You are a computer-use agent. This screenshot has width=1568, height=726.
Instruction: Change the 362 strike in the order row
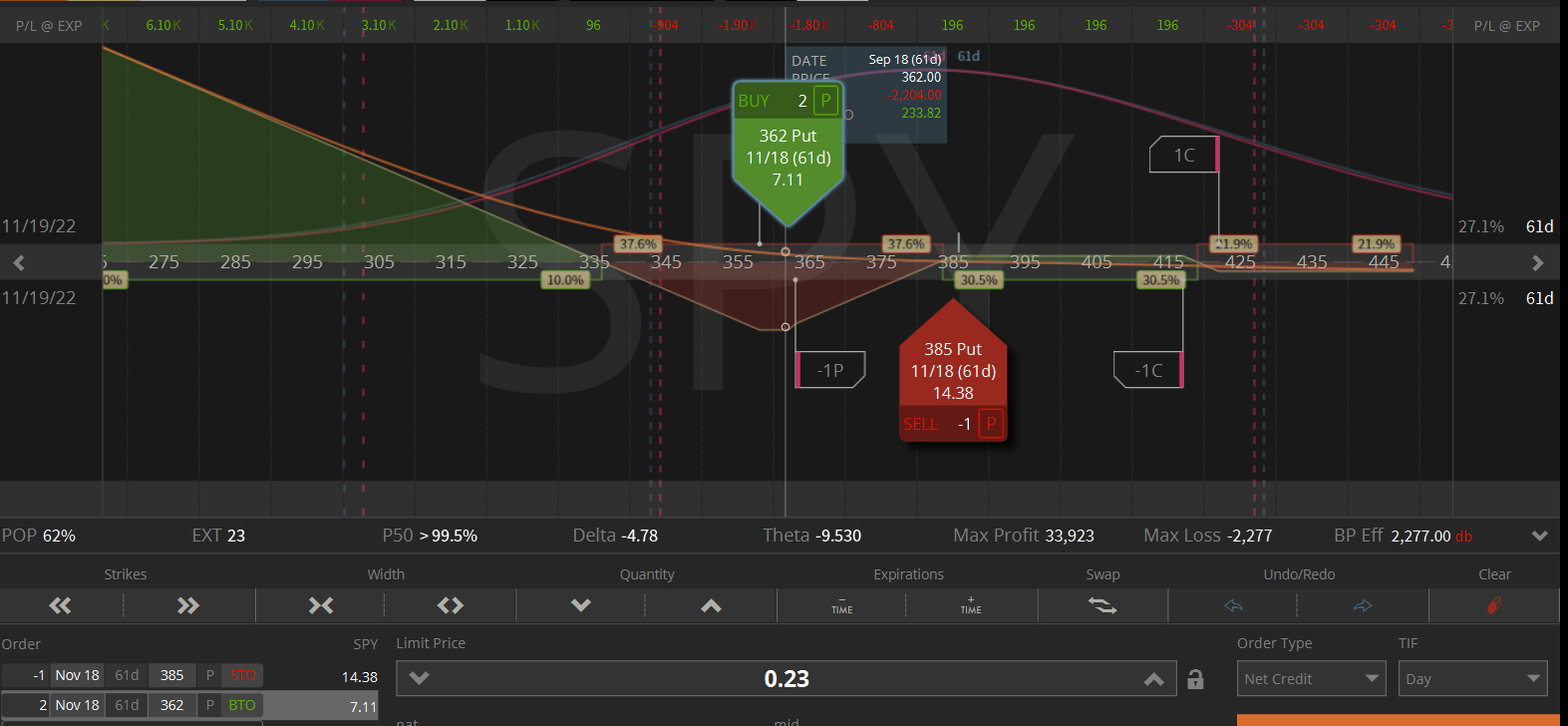point(171,705)
